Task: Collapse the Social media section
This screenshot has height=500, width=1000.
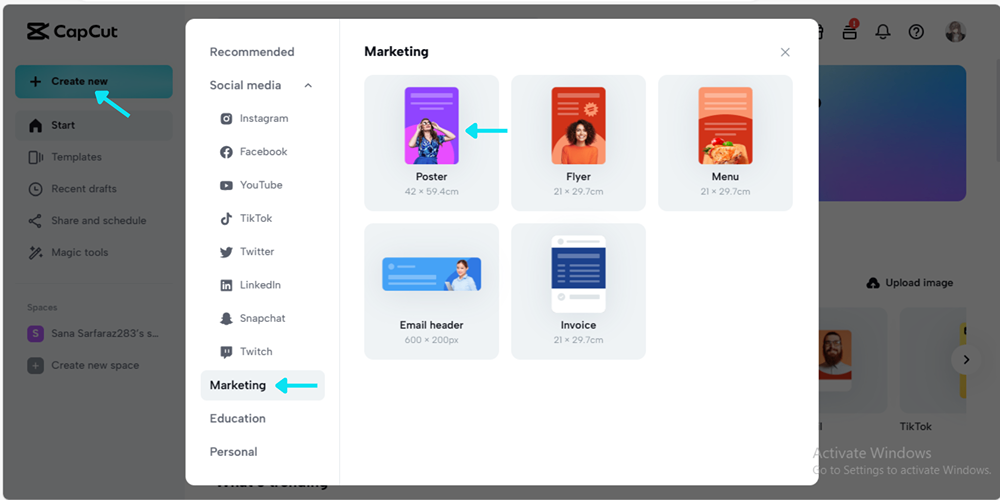Action: [x=308, y=85]
